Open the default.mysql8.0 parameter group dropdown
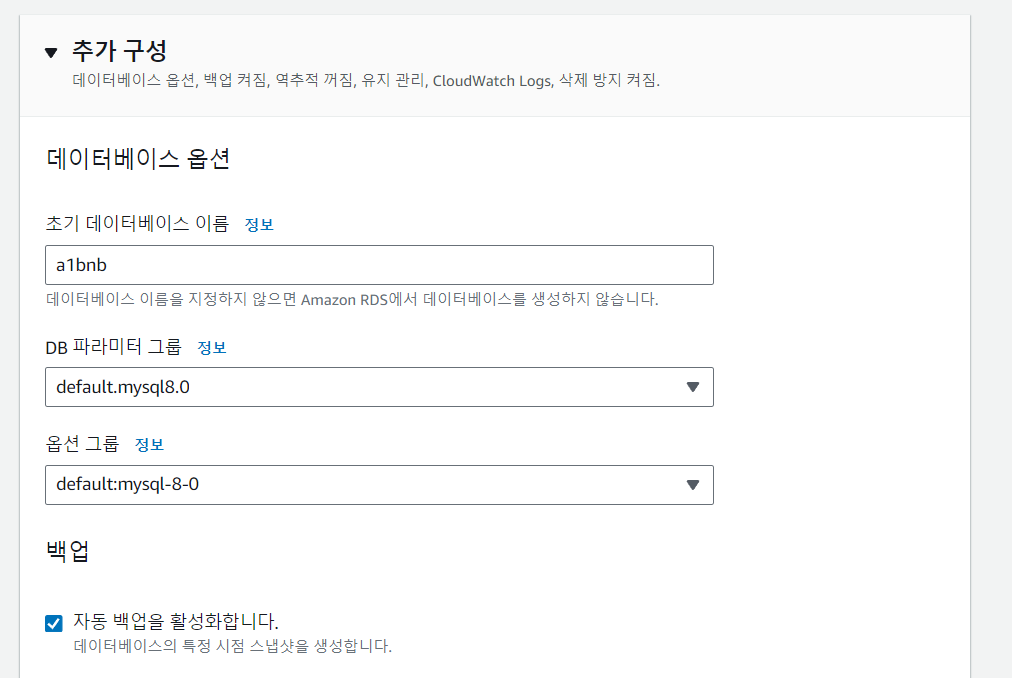This screenshot has height=678, width=1012. point(379,387)
